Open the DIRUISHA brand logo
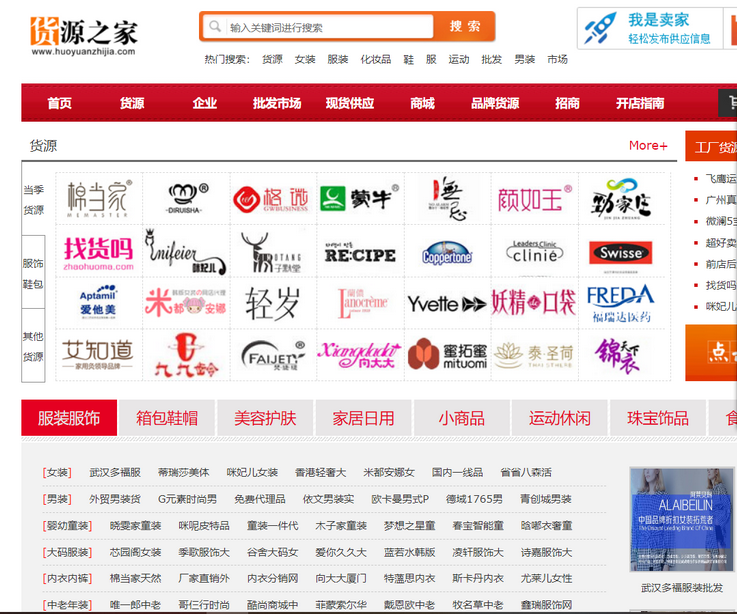This screenshot has width=737, height=614. [186, 199]
